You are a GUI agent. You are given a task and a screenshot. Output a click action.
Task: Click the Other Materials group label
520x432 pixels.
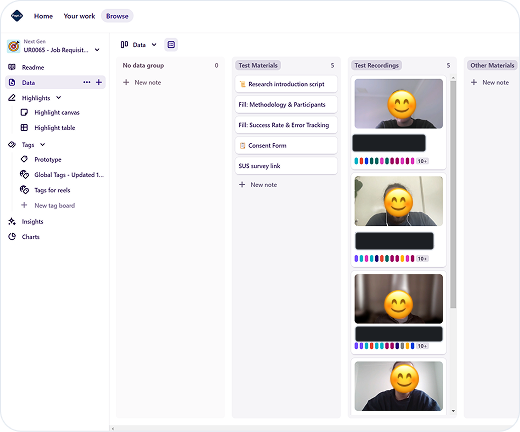point(492,65)
